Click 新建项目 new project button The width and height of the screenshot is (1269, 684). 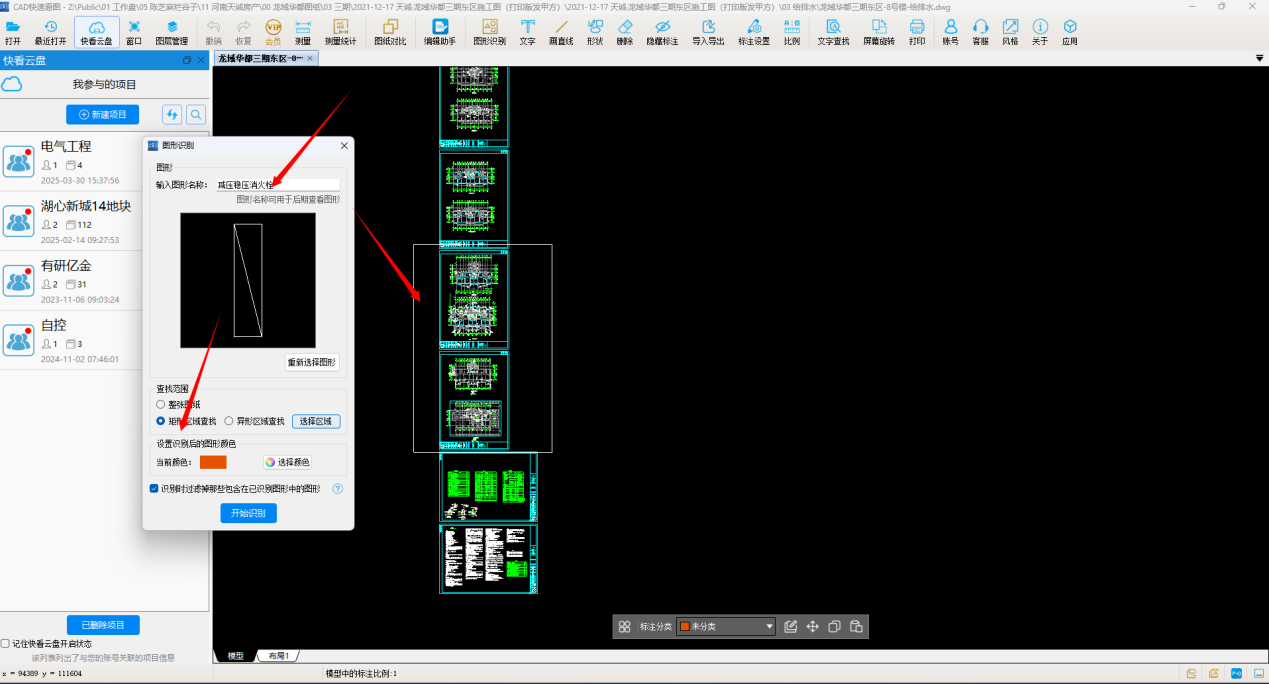(102, 114)
